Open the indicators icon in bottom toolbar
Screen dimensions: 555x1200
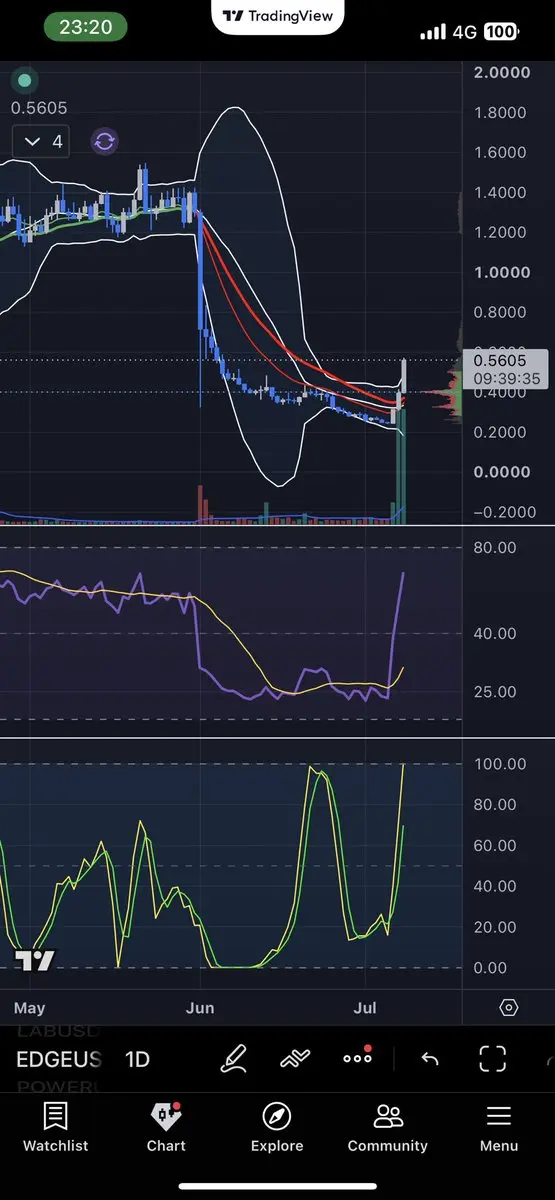(x=295, y=1059)
